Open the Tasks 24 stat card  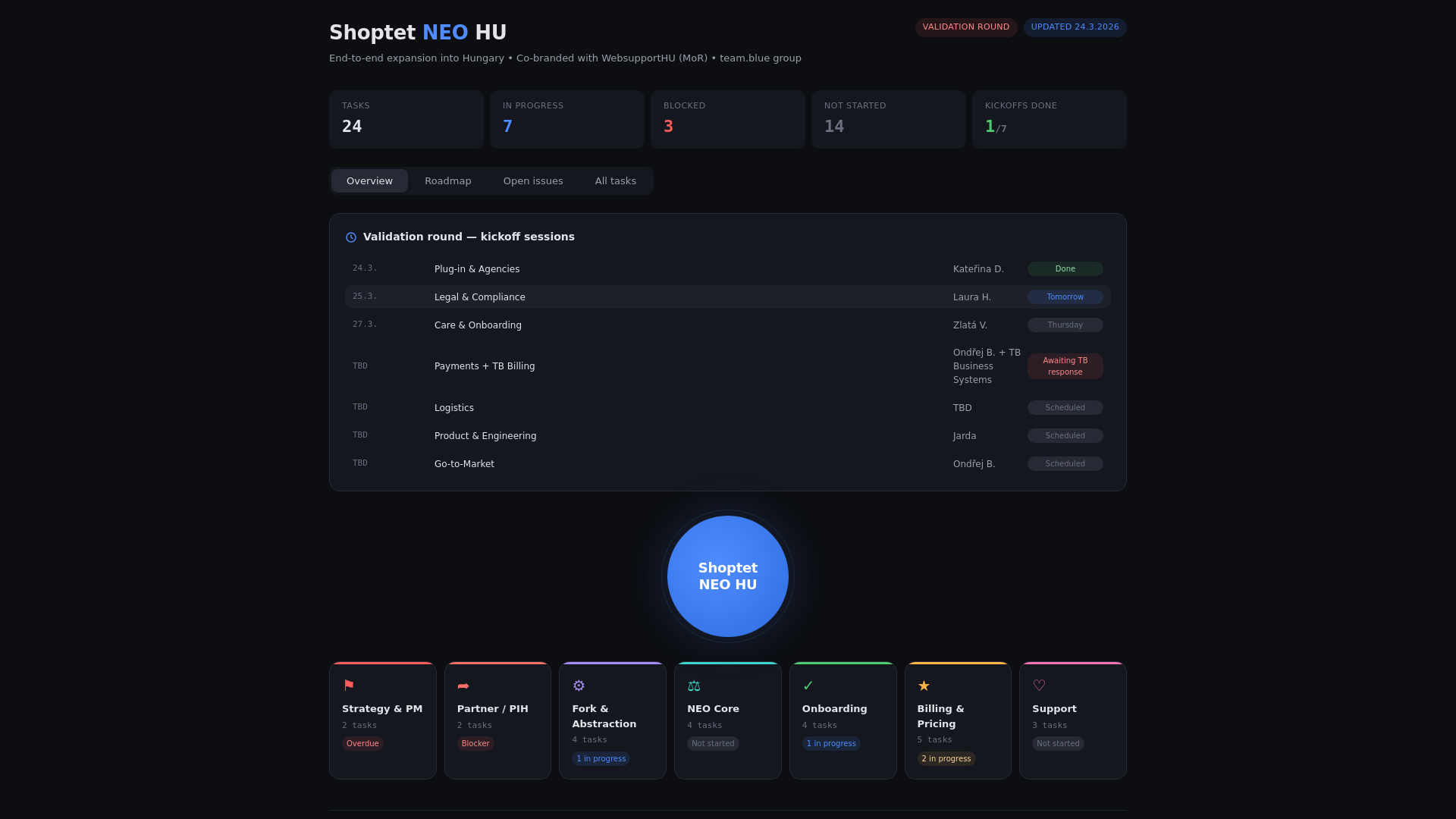(406, 119)
